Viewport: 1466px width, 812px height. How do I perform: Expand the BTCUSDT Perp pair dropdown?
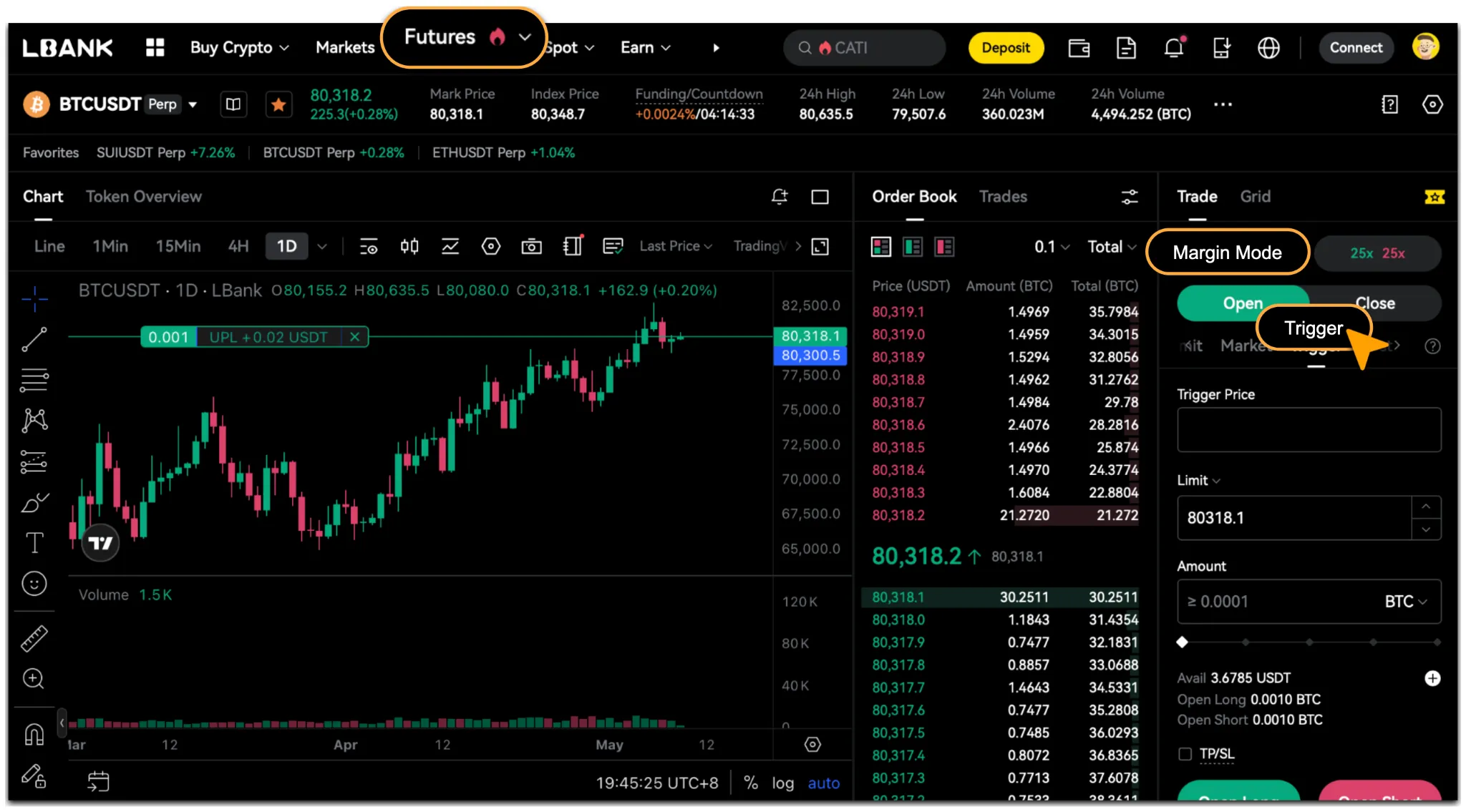pyautogui.click(x=193, y=104)
